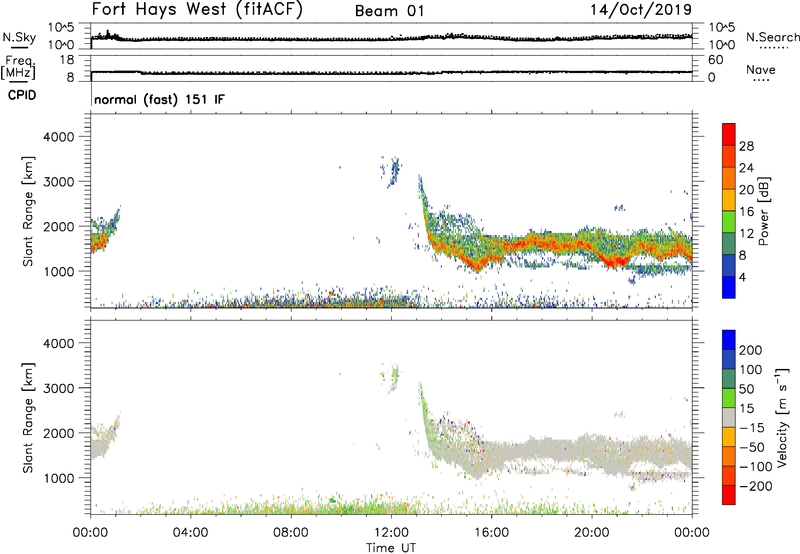Click the '20:00' time tick label
The width and height of the screenshot is (800, 554).
(591, 533)
